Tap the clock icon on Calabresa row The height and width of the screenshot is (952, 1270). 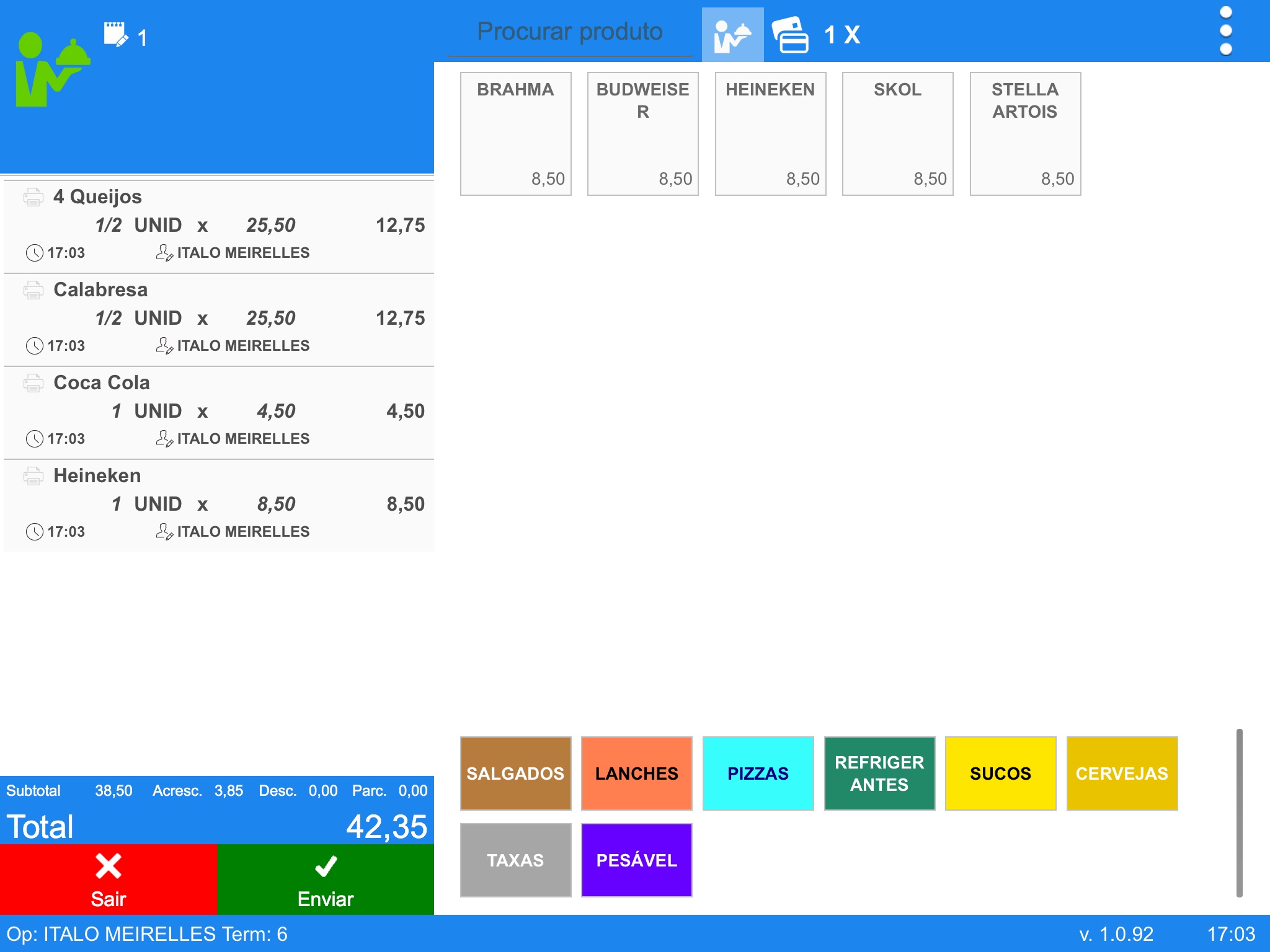coord(35,346)
